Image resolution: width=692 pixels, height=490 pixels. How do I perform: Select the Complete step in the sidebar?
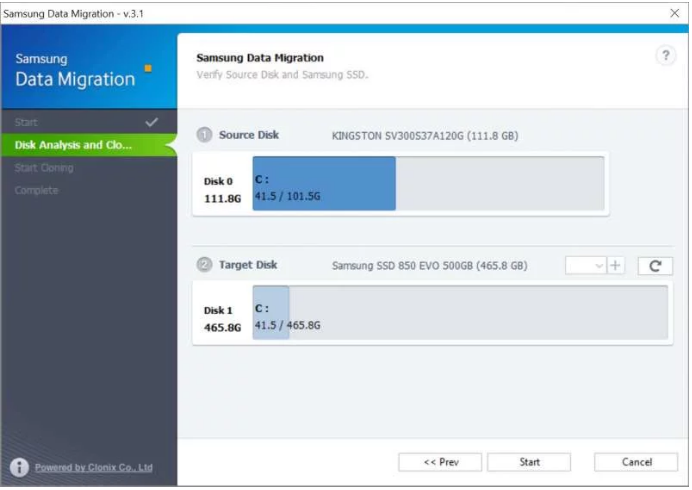(89, 190)
